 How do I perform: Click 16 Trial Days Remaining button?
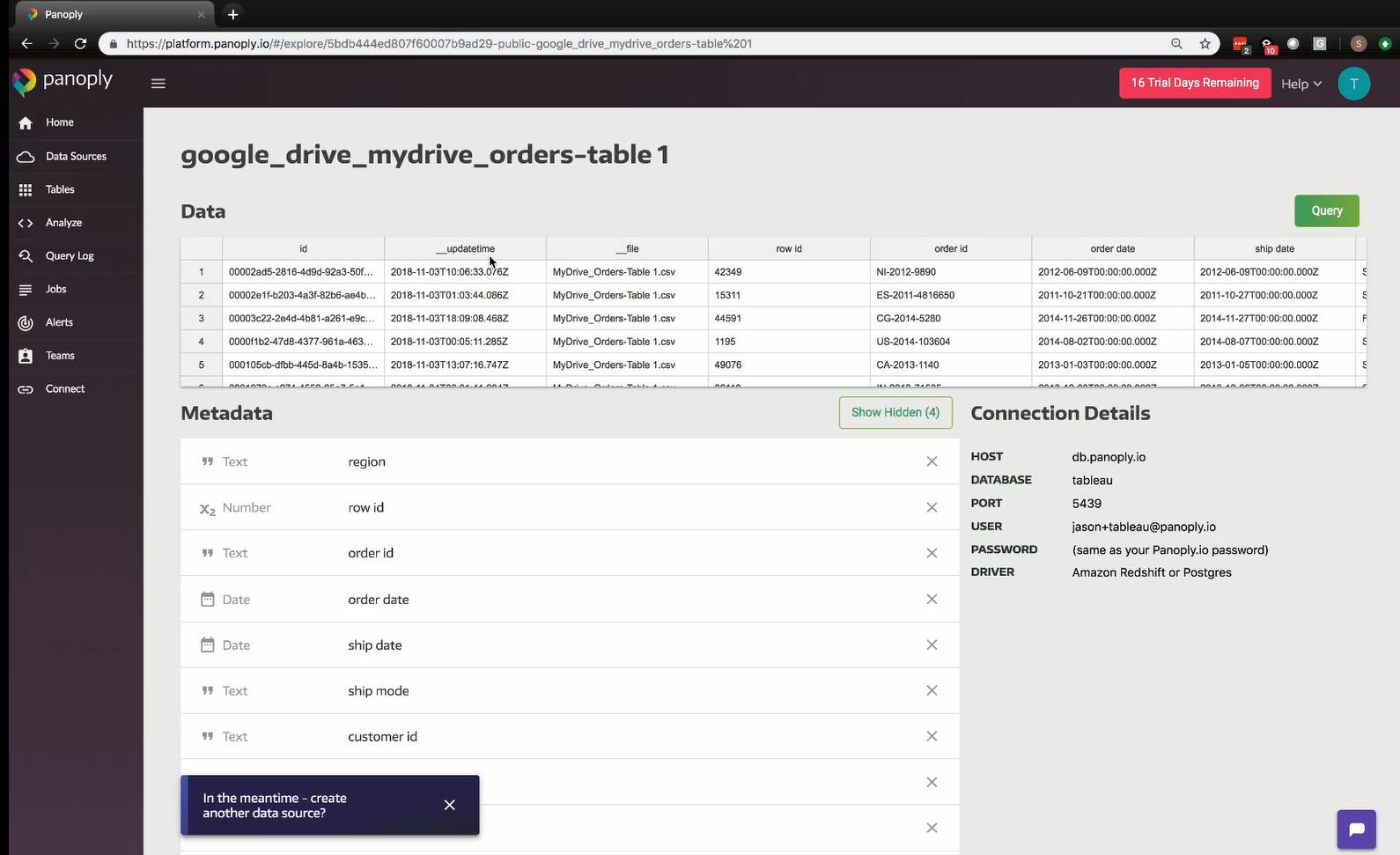coord(1194,83)
